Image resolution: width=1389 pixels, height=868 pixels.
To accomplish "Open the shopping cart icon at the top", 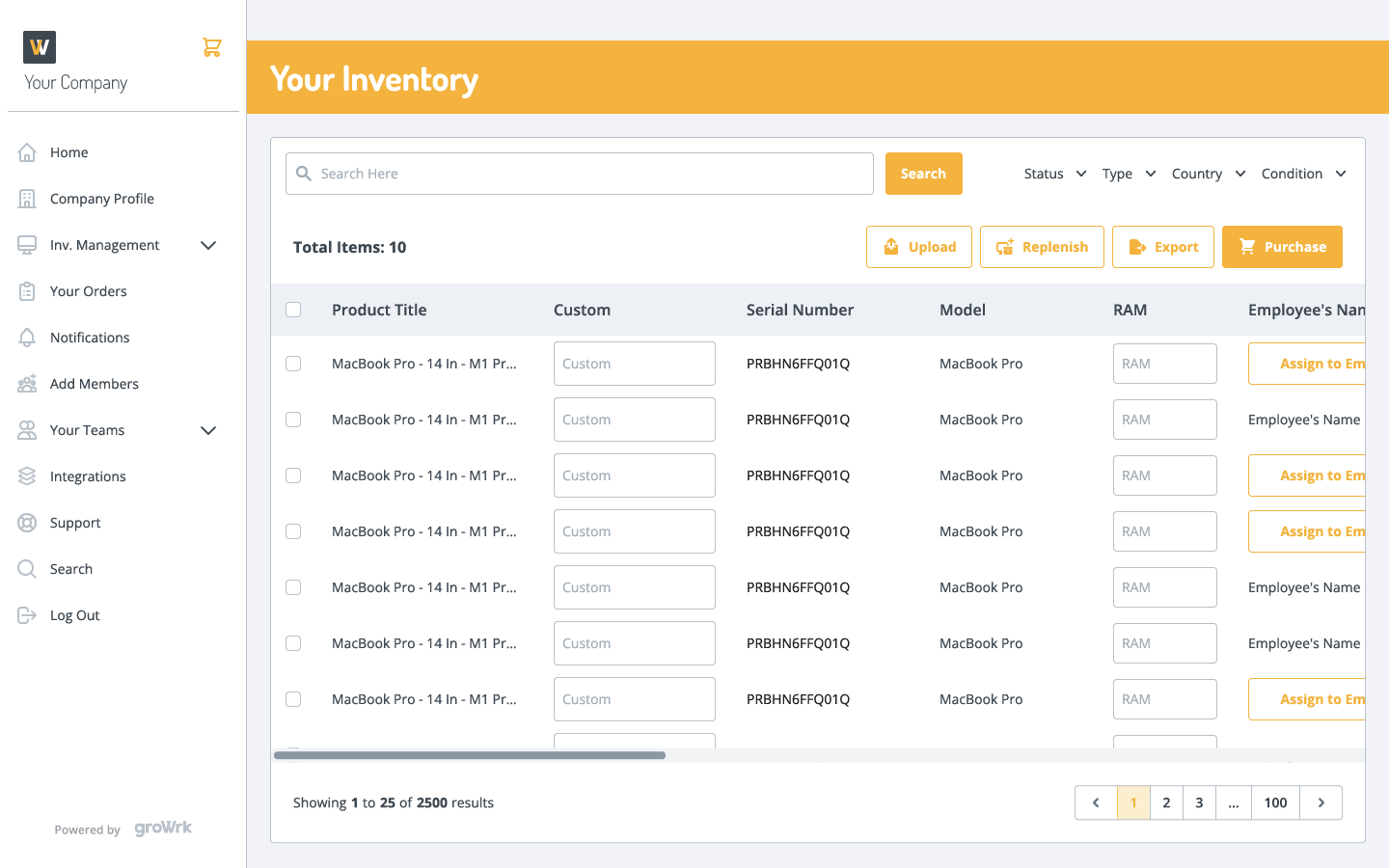I will point(212,46).
